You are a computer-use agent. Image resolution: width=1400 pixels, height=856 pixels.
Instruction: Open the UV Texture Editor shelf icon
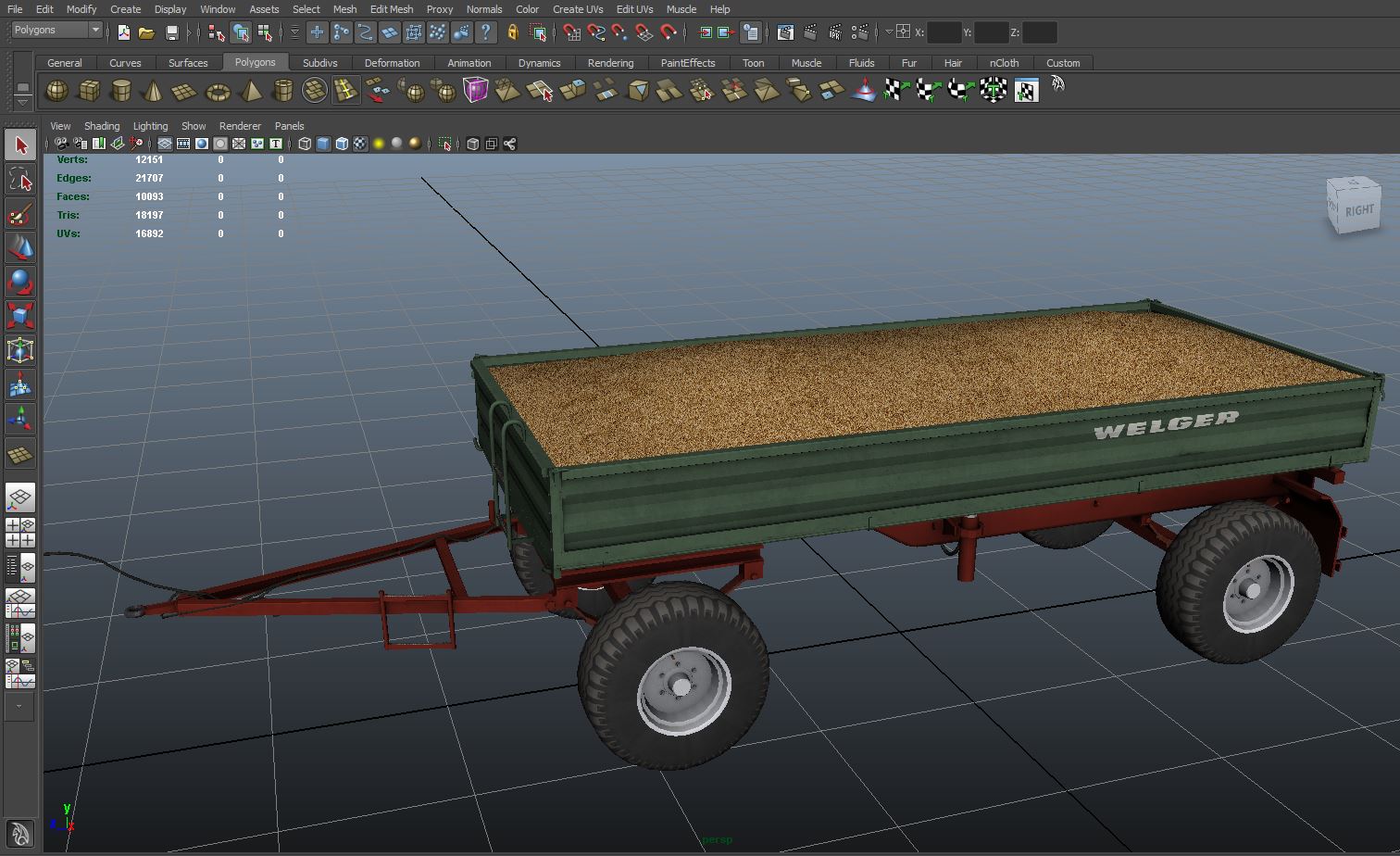click(x=1026, y=91)
